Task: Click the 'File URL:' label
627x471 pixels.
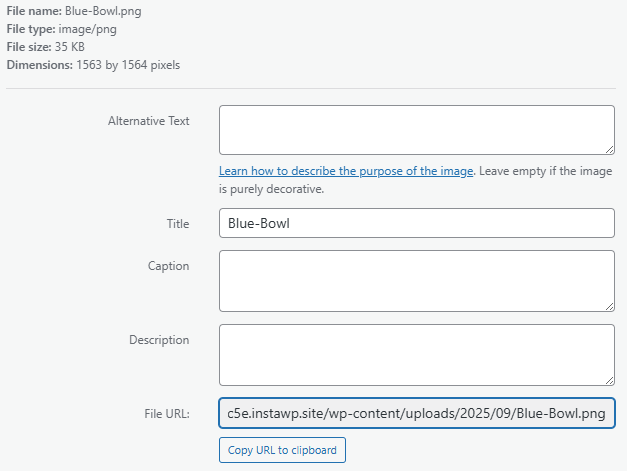Action: [165, 413]
